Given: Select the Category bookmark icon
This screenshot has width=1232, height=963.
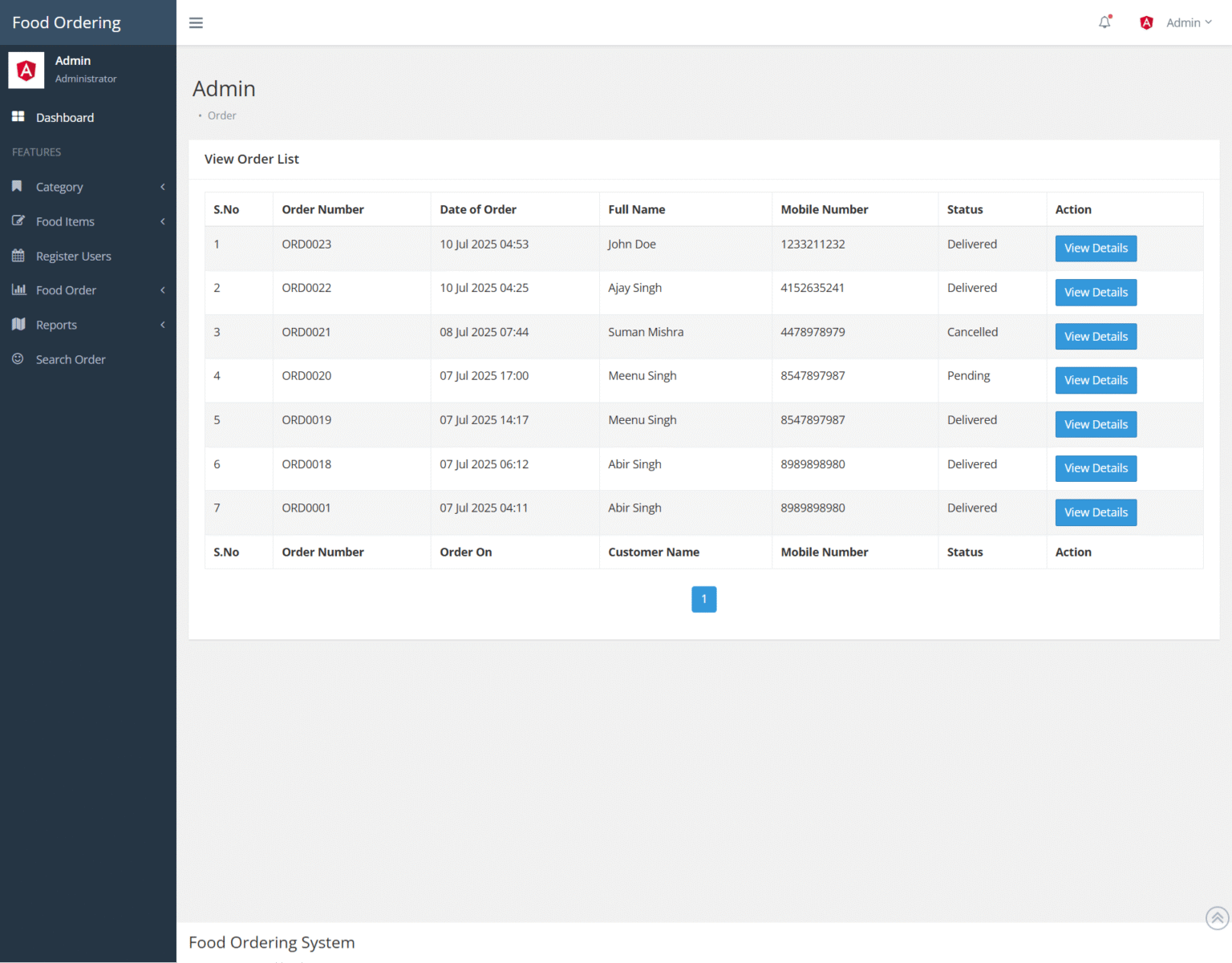Looking at the screenshot, I should 17,186.
